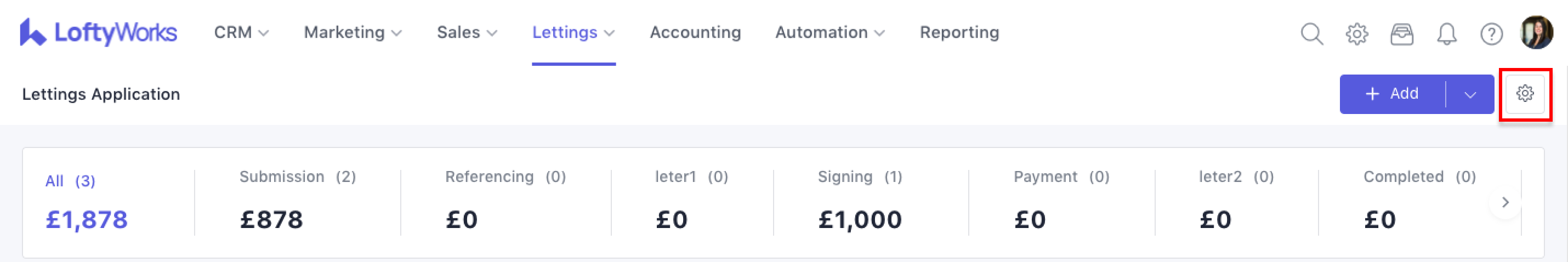Go to the Accounting menu
The image size is (1568, 262).
tap(695, 32)
